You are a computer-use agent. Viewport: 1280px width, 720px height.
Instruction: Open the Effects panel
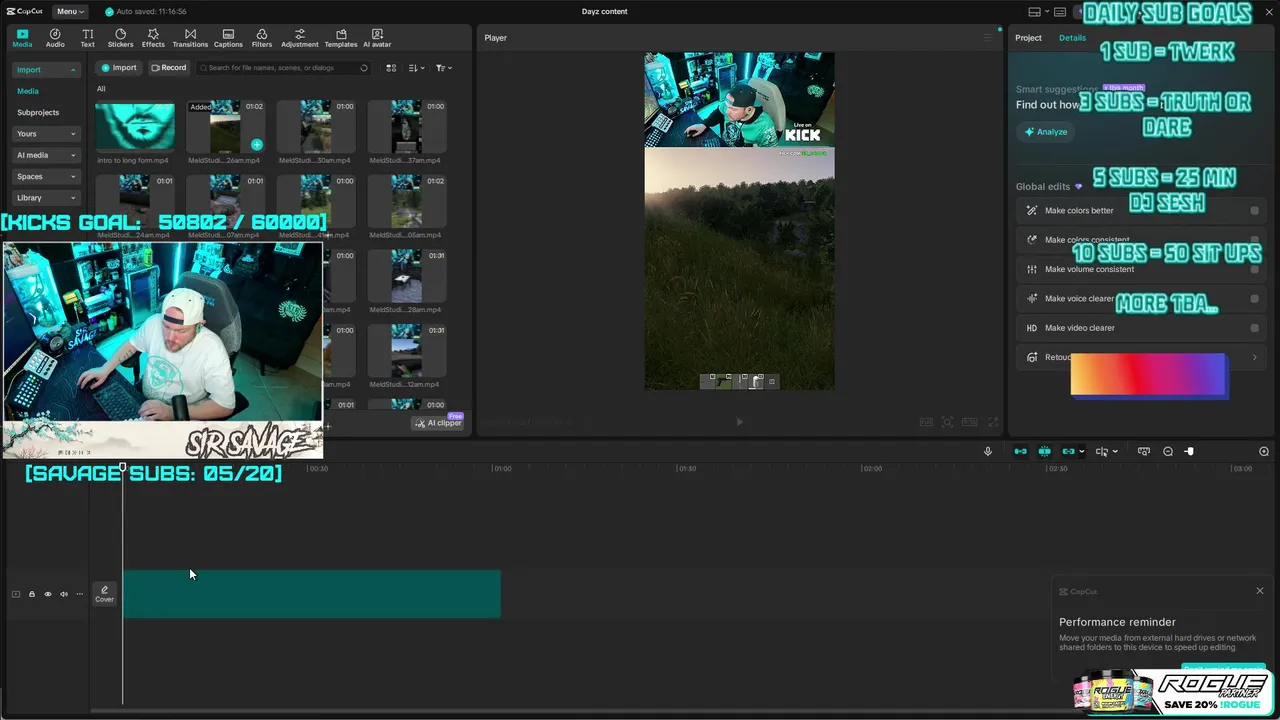pyautogui.click(x=153, y=38)
